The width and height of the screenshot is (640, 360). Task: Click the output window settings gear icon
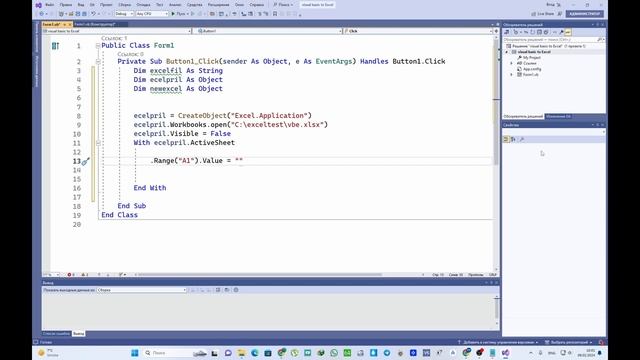click(236, 290)
